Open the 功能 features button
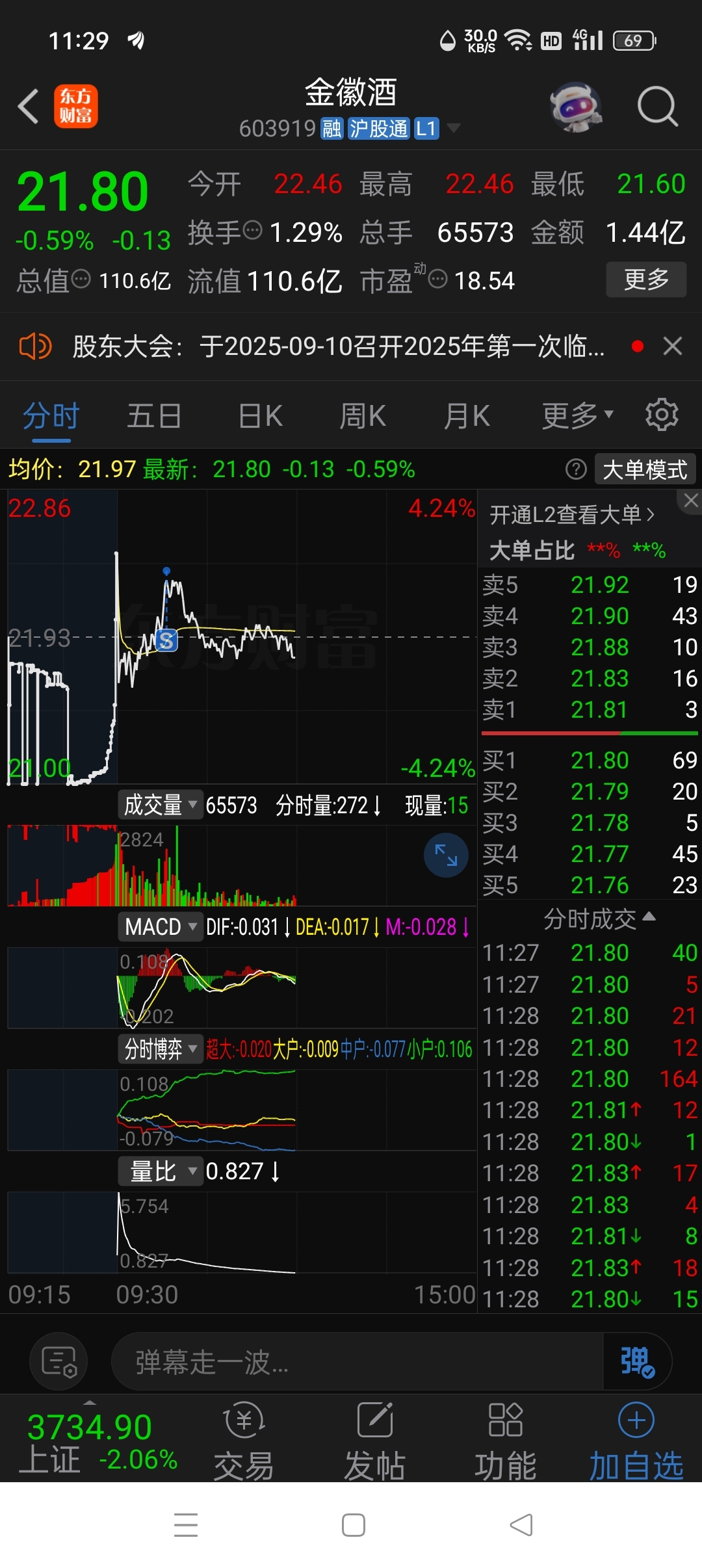The width and height of the screenshot is (702, 1568). pos(506,1441)
